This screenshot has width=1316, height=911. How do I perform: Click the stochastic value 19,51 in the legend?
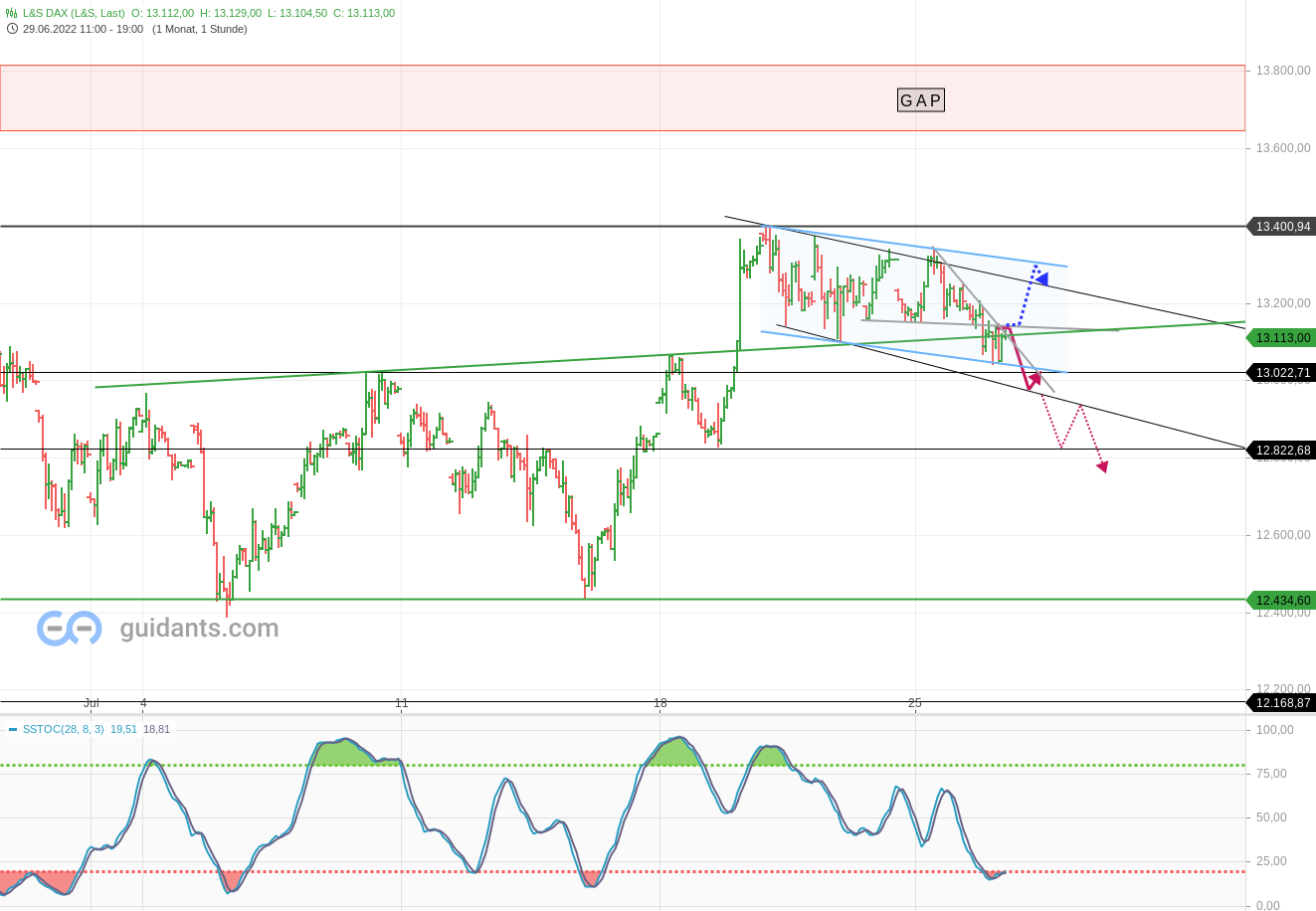(x=121, y=729)
